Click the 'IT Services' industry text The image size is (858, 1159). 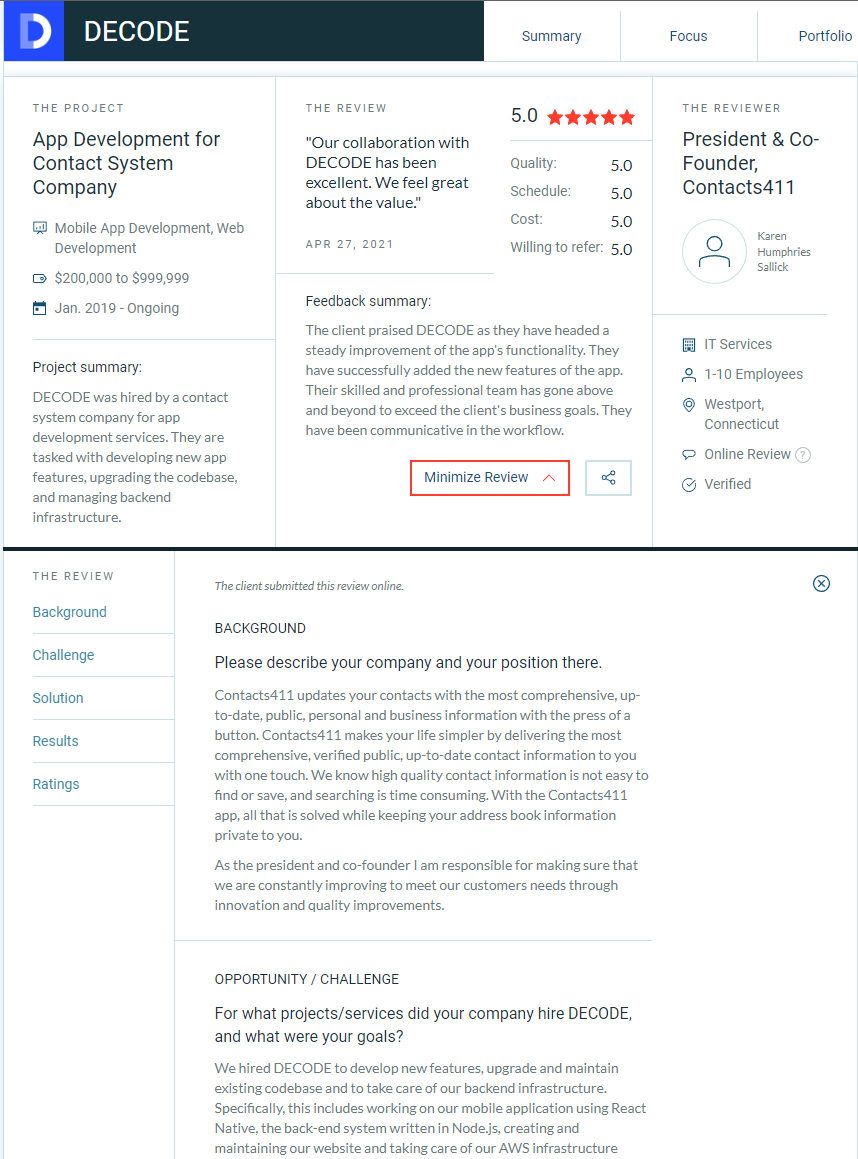pyautogui.click(x=738, y=344)
